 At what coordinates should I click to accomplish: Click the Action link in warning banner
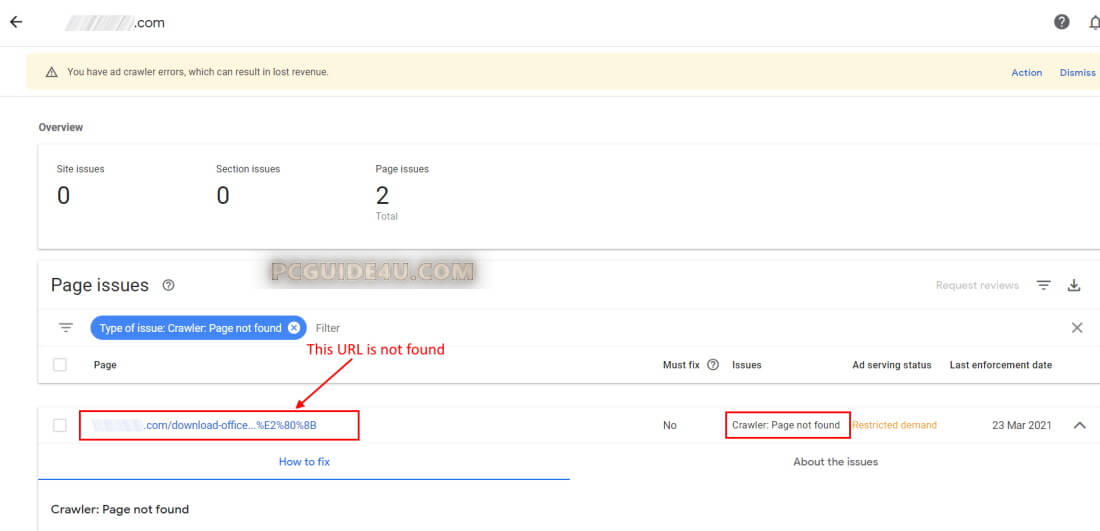coord(1026,73)
